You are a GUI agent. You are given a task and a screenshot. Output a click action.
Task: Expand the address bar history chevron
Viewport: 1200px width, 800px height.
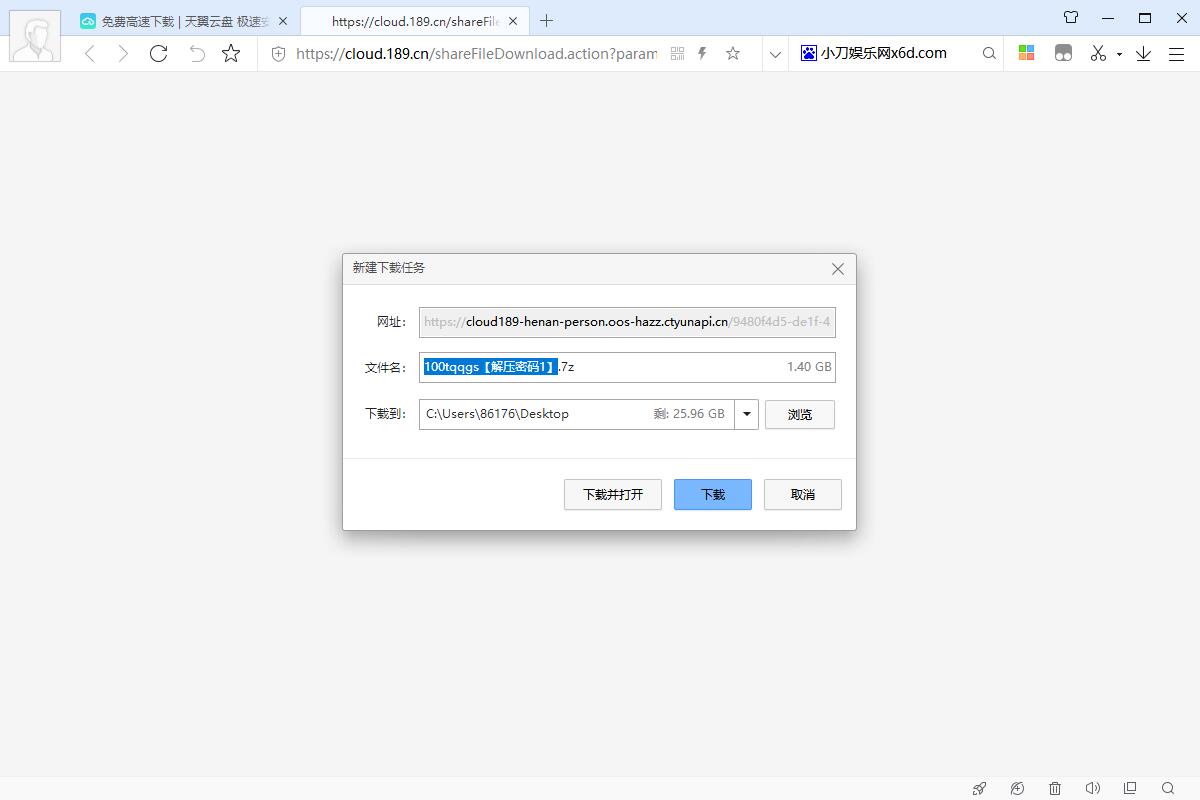[x=775, y=54]
